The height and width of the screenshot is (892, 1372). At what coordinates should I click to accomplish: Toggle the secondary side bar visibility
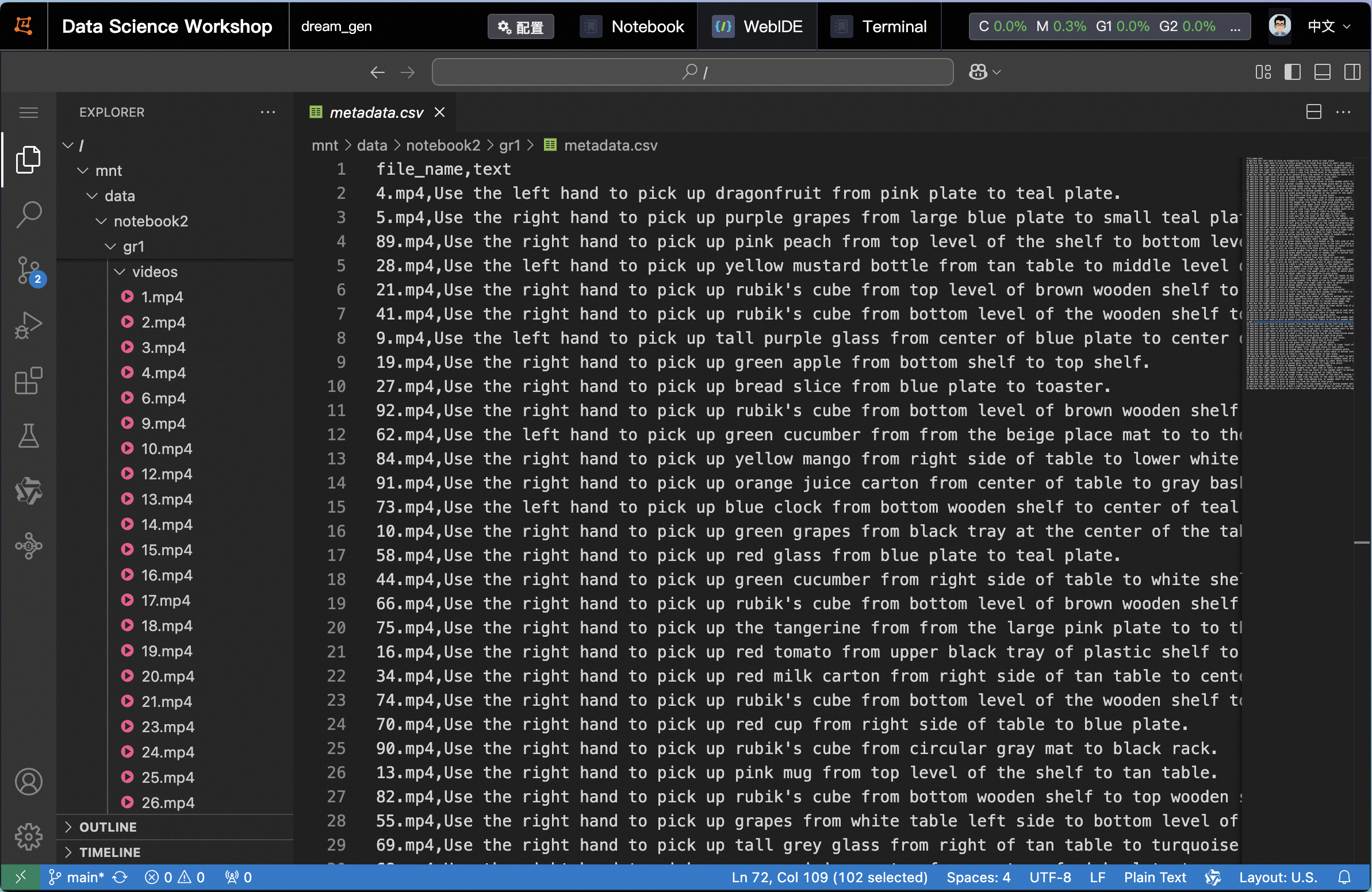pos(1352,72)
